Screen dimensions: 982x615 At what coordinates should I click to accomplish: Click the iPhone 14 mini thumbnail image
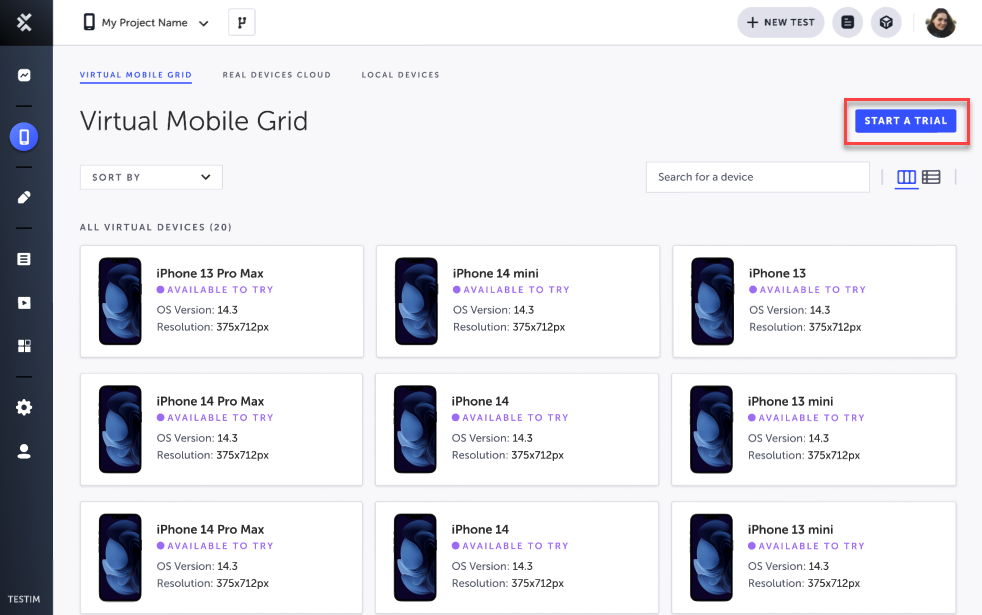416,301
